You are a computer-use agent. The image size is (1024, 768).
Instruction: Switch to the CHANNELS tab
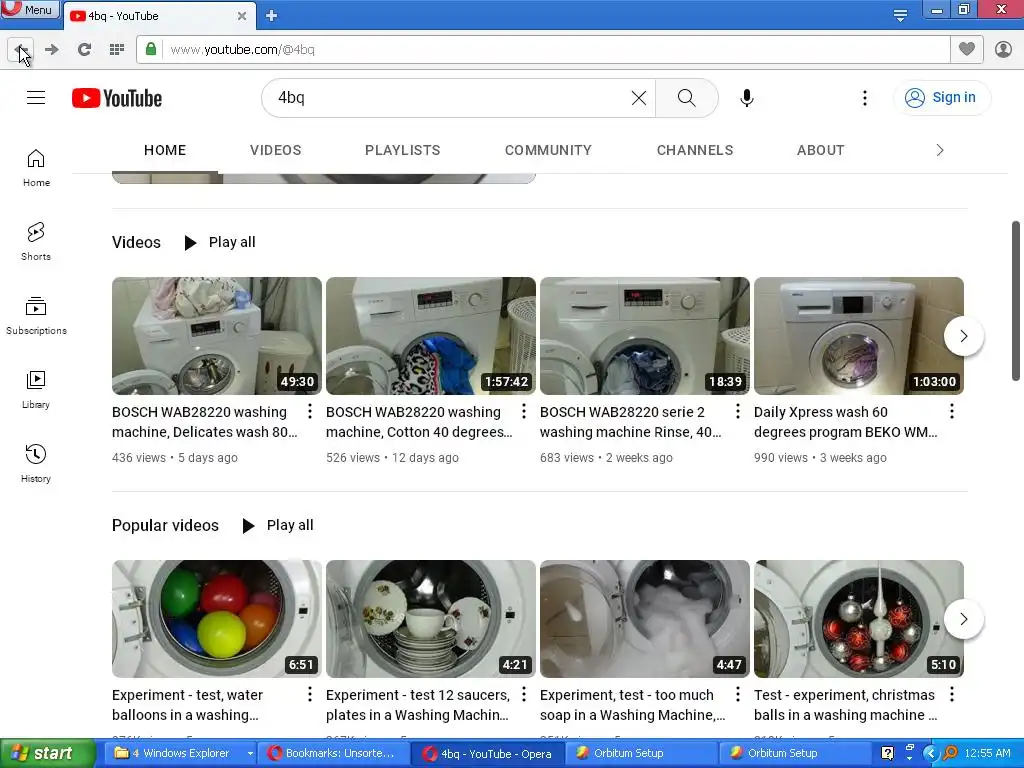(695, 150)
